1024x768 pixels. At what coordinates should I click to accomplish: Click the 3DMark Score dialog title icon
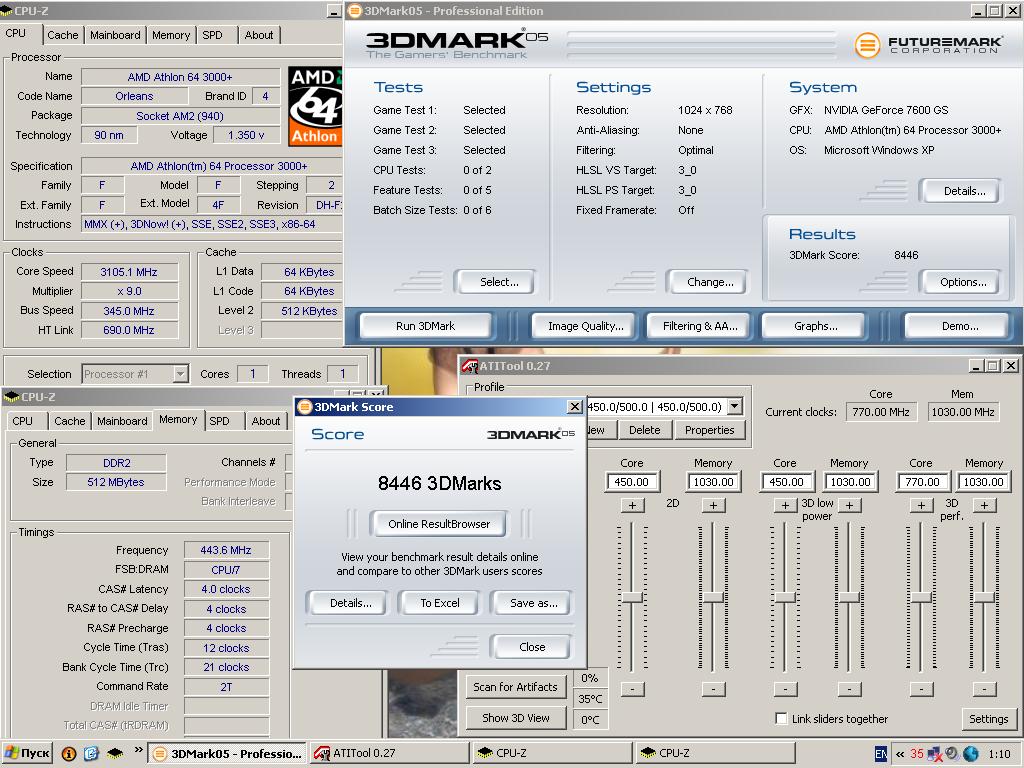(x=304, y=407)
